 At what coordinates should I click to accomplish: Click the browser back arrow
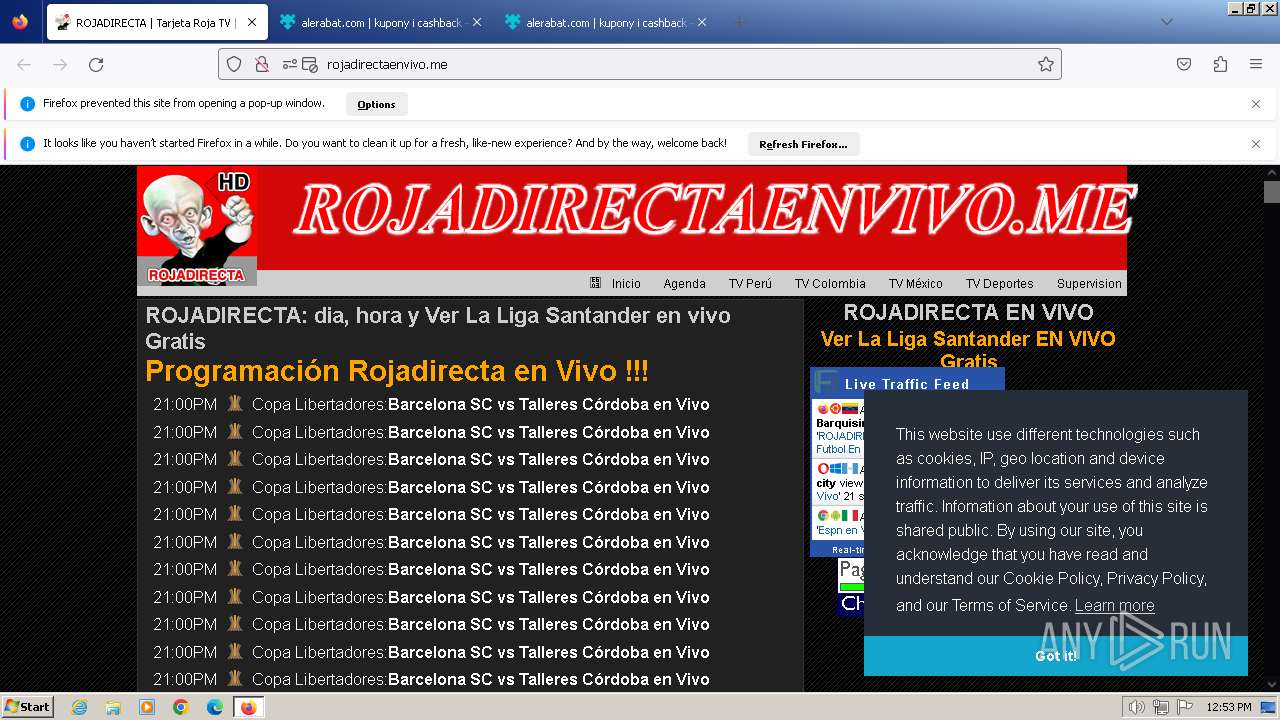click(x=24, y=64)
